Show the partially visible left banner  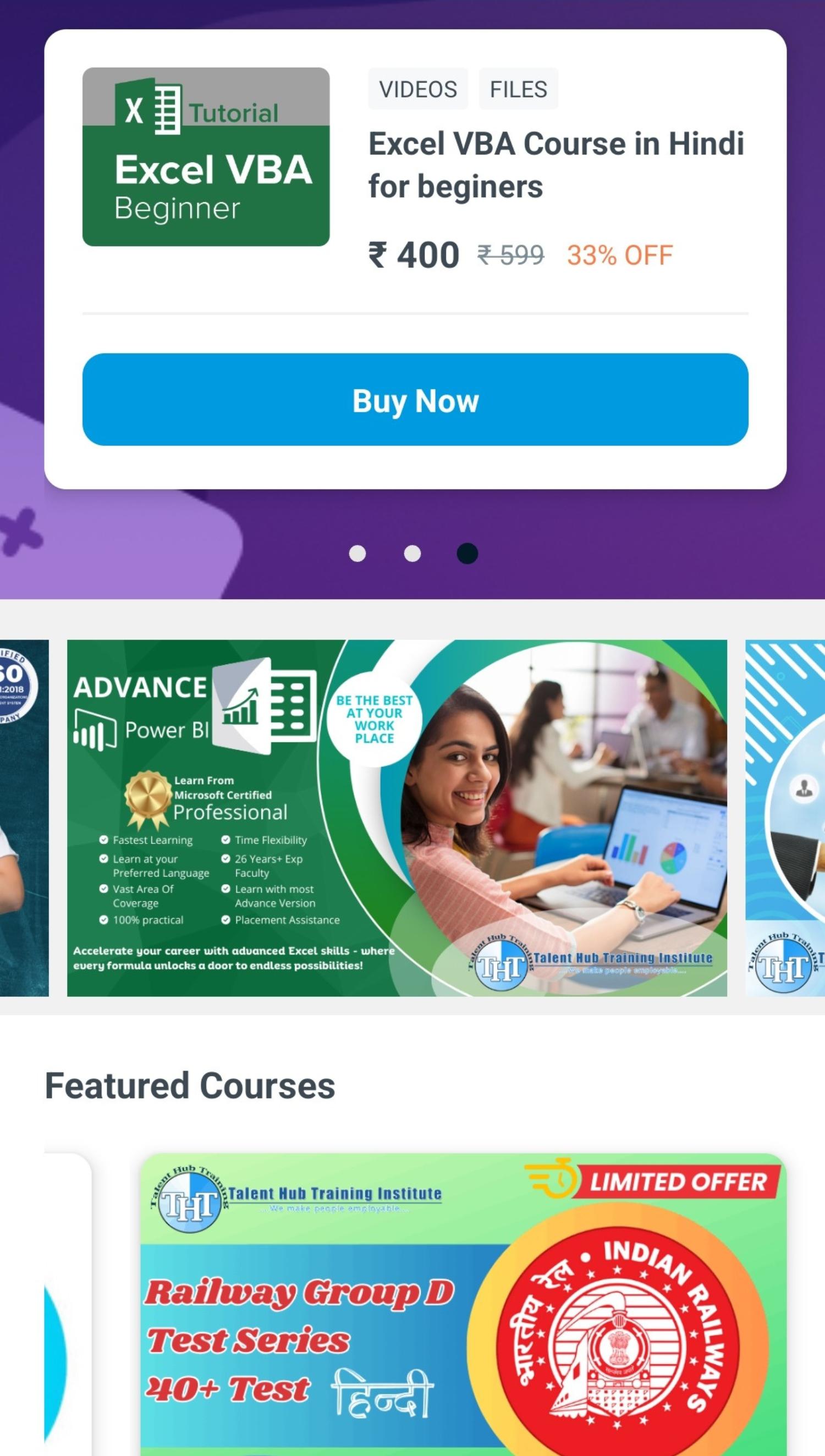[x=24, y=818]
